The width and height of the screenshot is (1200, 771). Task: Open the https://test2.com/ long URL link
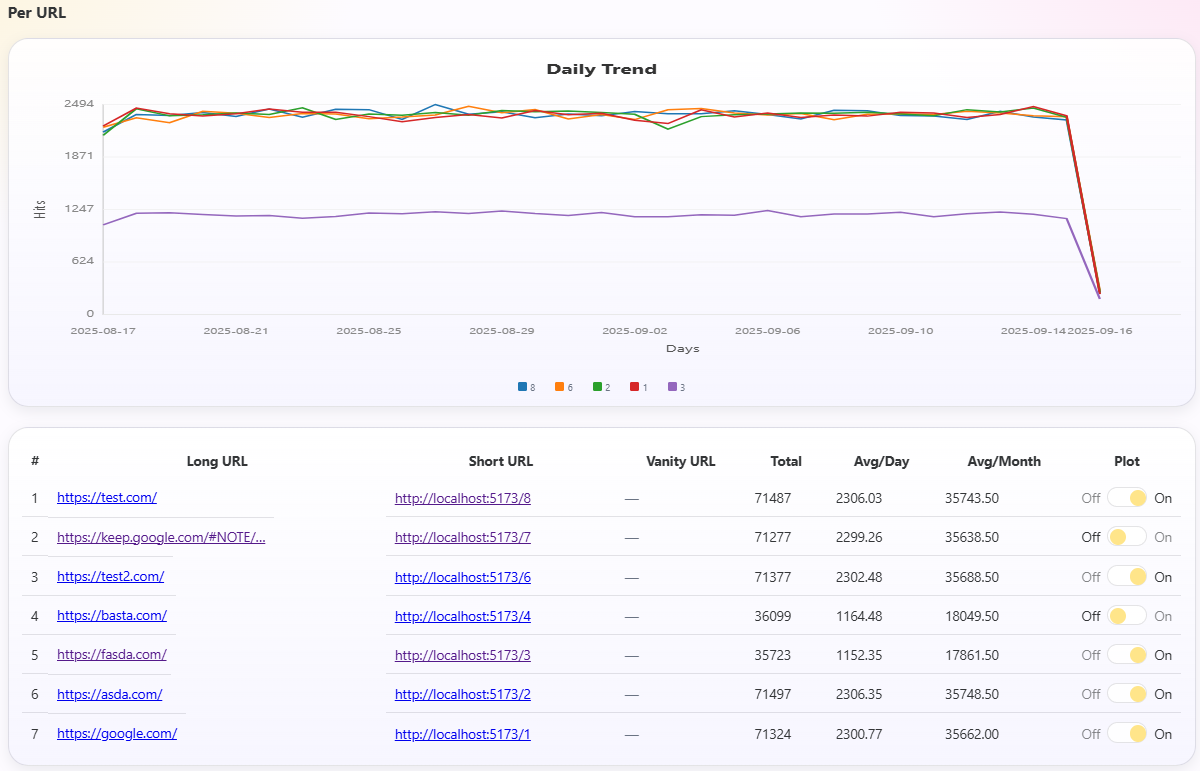tap(110, 576)
